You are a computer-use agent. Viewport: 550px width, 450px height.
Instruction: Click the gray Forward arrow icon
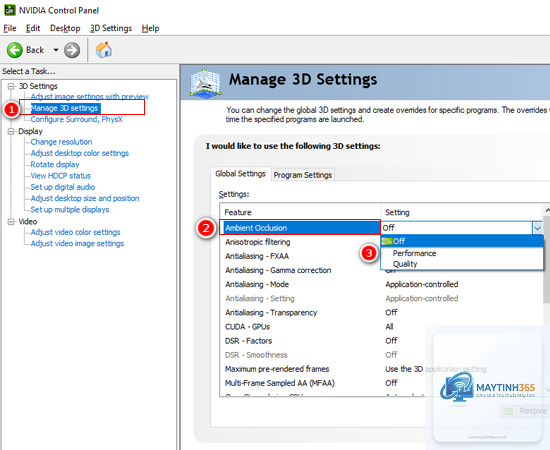72,50
